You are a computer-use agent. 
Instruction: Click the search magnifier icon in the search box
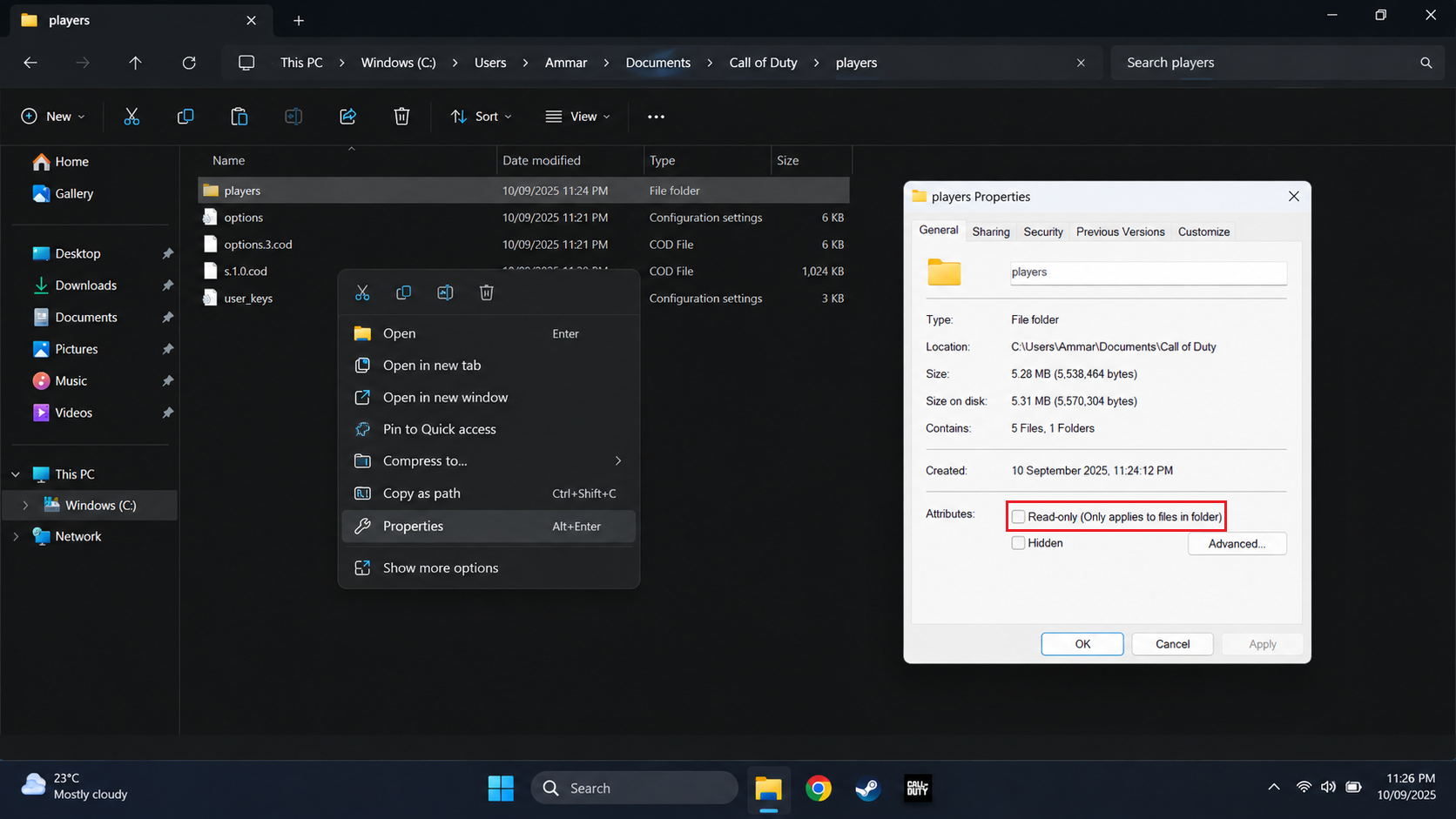pos(1426,63)
